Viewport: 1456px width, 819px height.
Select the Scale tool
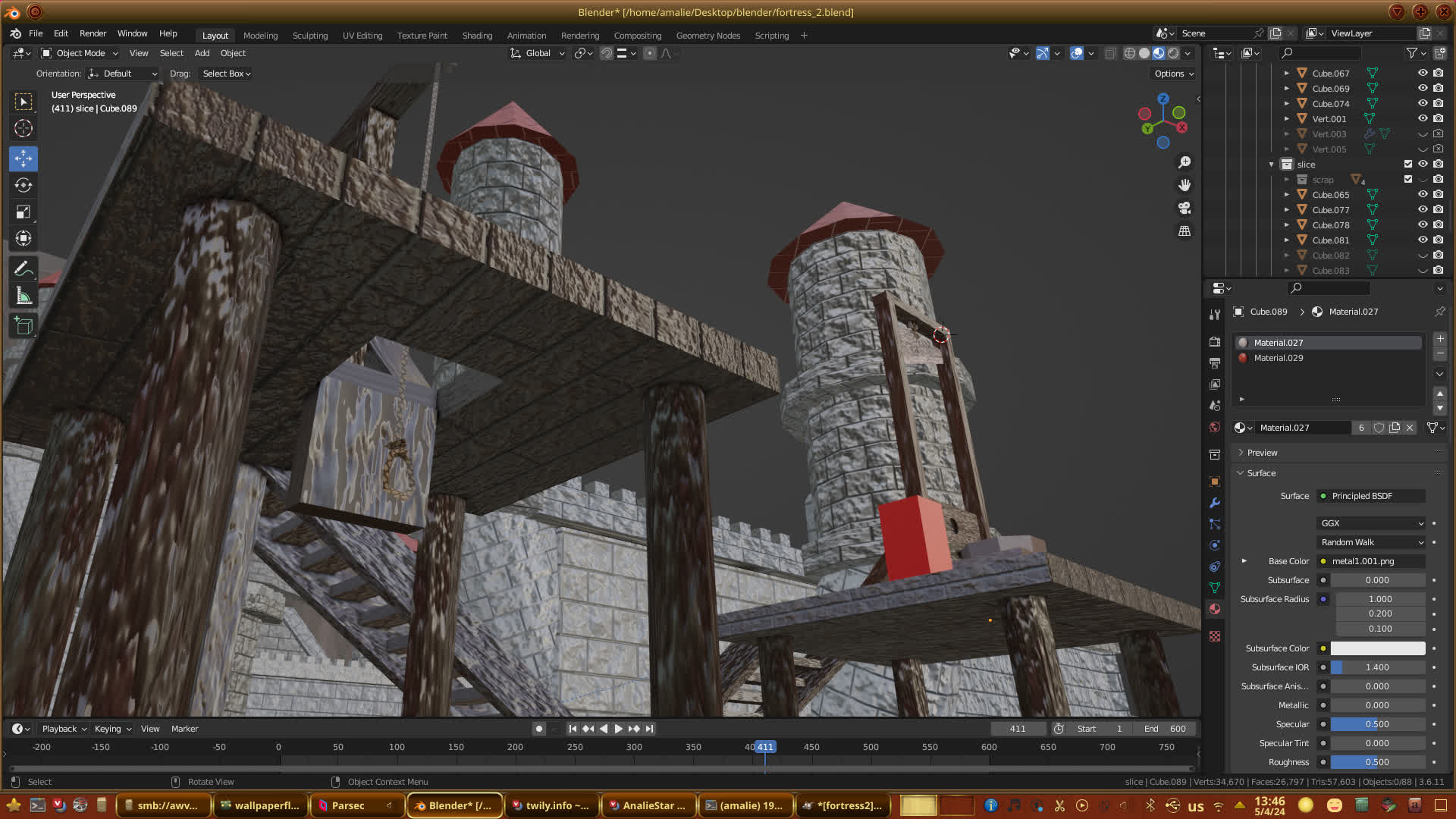click(x=24, y=212)
